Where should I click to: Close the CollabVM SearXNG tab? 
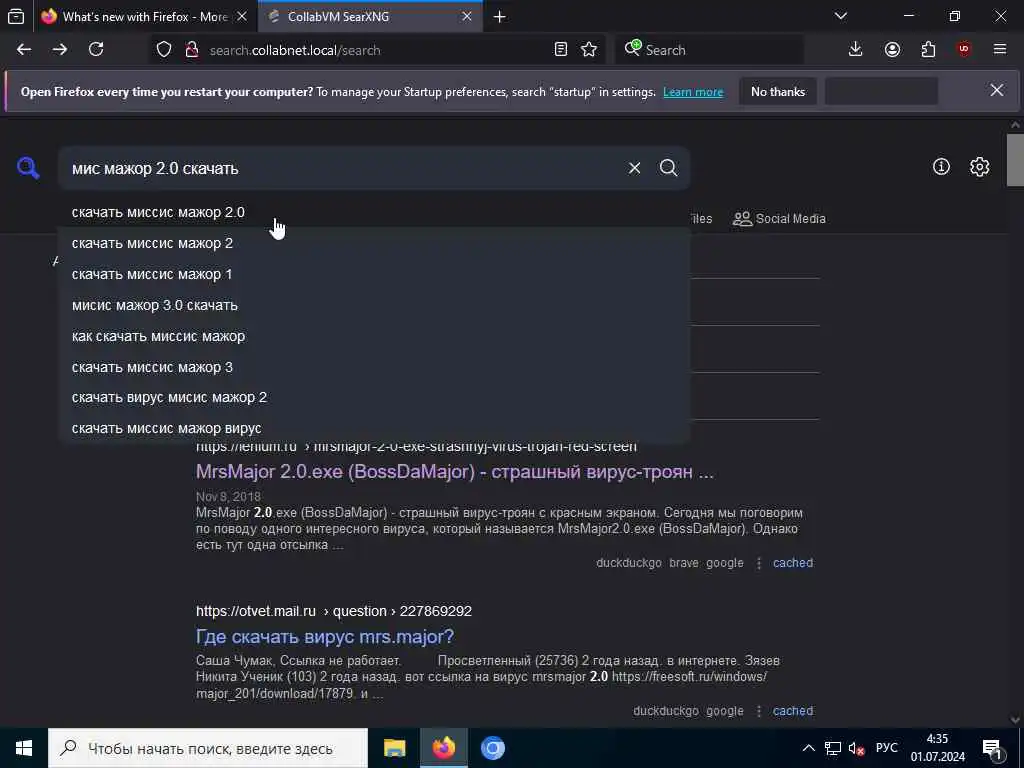tap(467, 17)
